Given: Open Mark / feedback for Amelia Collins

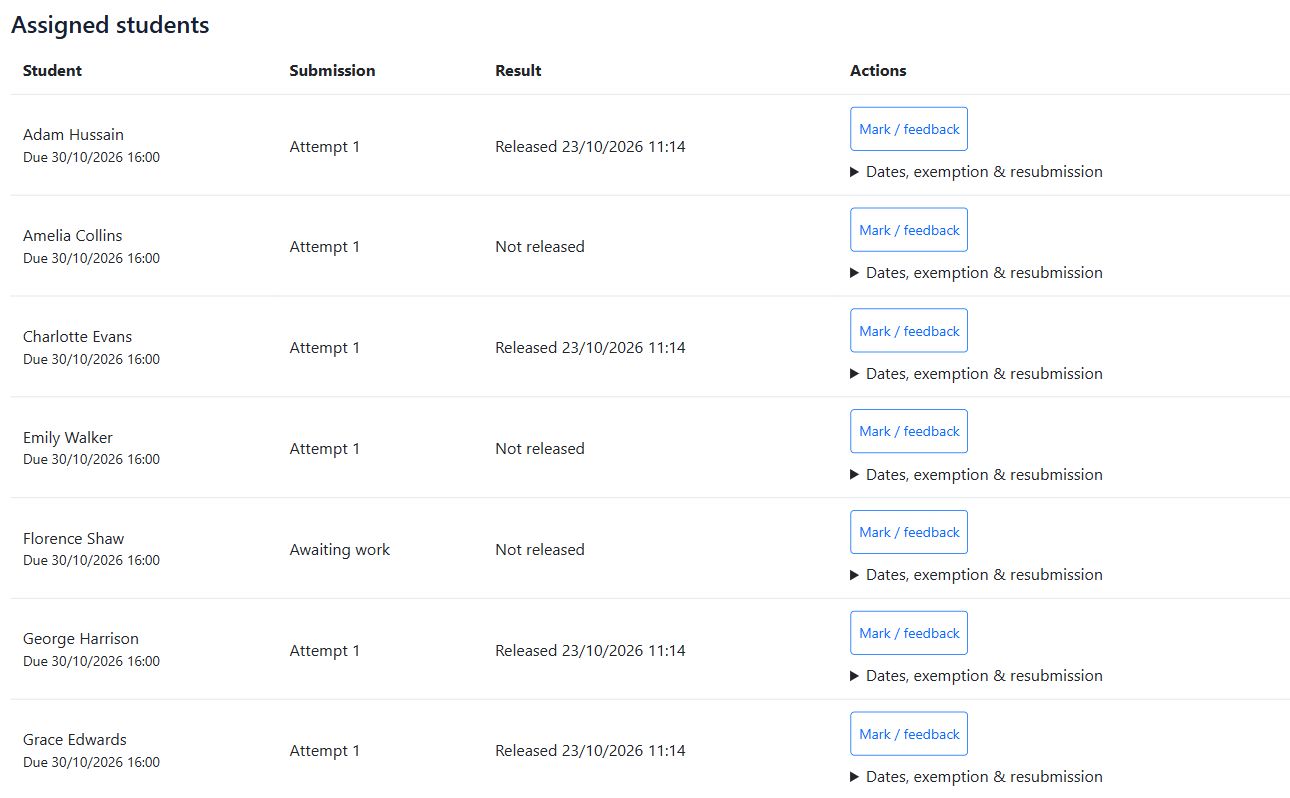Looking at the screenshot, I should [x=908, y=230].
